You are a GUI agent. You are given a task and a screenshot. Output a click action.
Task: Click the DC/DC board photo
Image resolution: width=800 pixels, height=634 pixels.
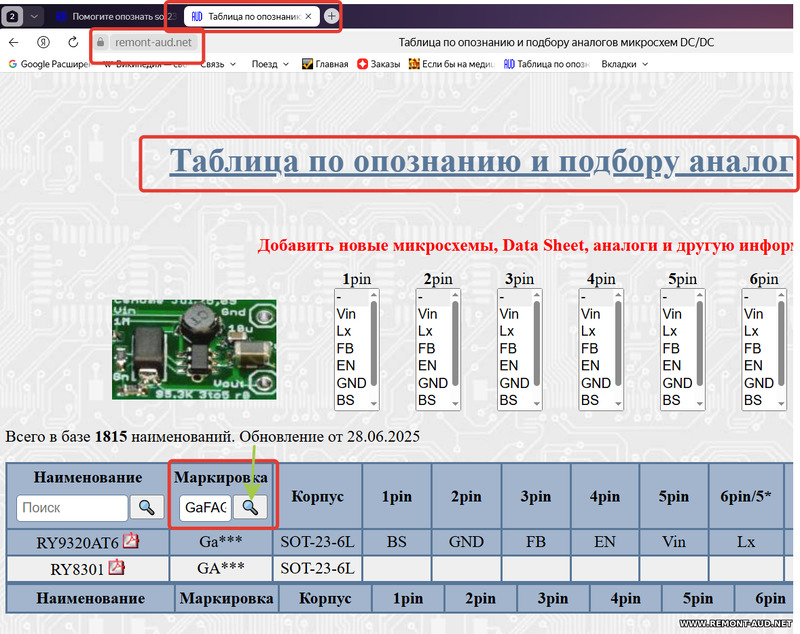(x=194, y=349)
